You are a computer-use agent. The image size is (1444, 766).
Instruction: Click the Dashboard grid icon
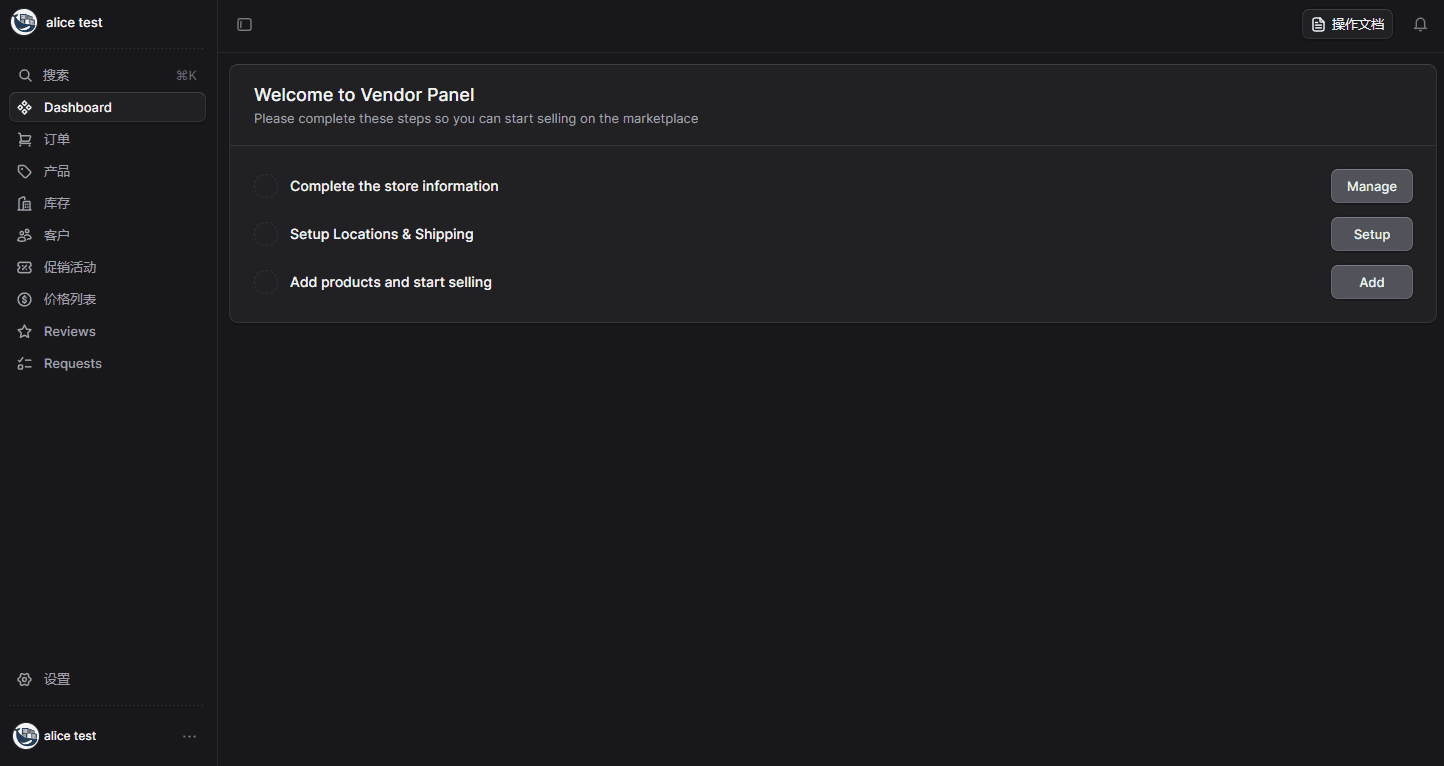(25, 108)
